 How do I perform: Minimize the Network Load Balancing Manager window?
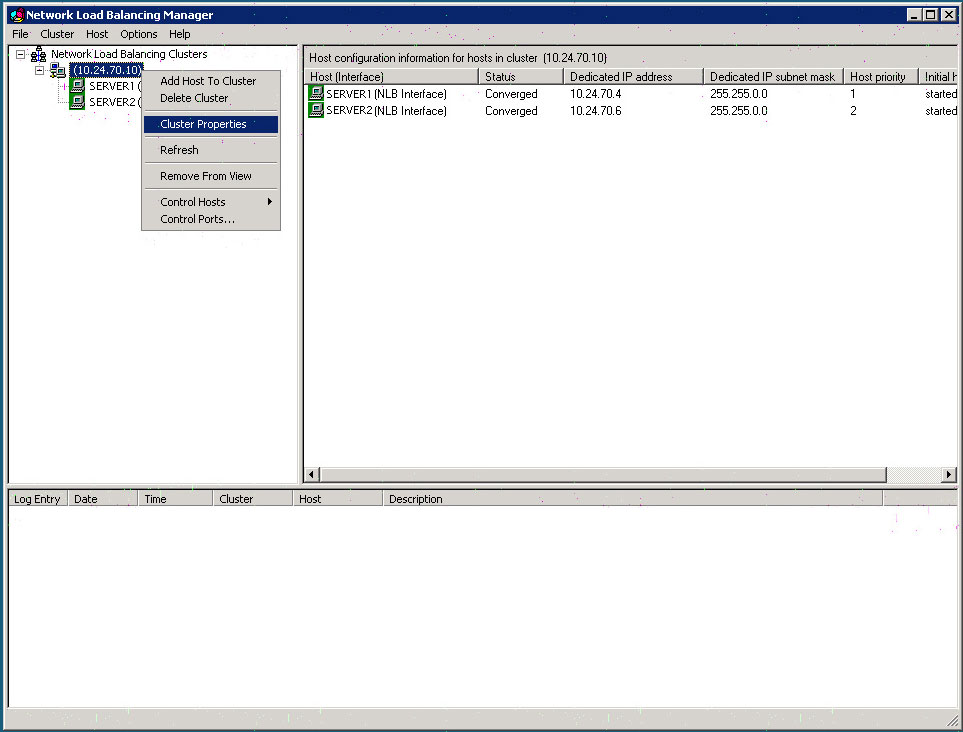[x=914, y=15]
